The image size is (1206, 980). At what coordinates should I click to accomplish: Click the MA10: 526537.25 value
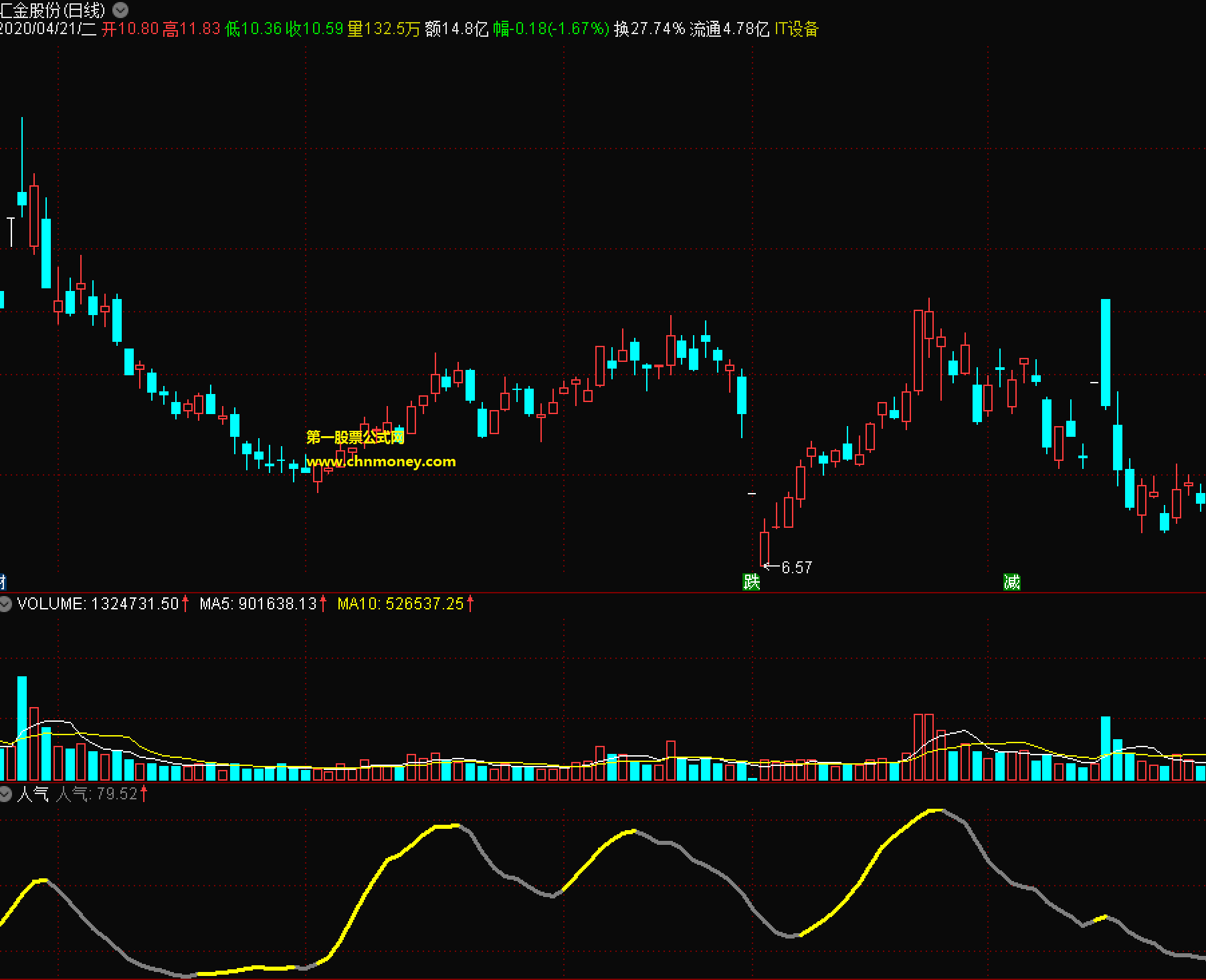tap(401, 604)
